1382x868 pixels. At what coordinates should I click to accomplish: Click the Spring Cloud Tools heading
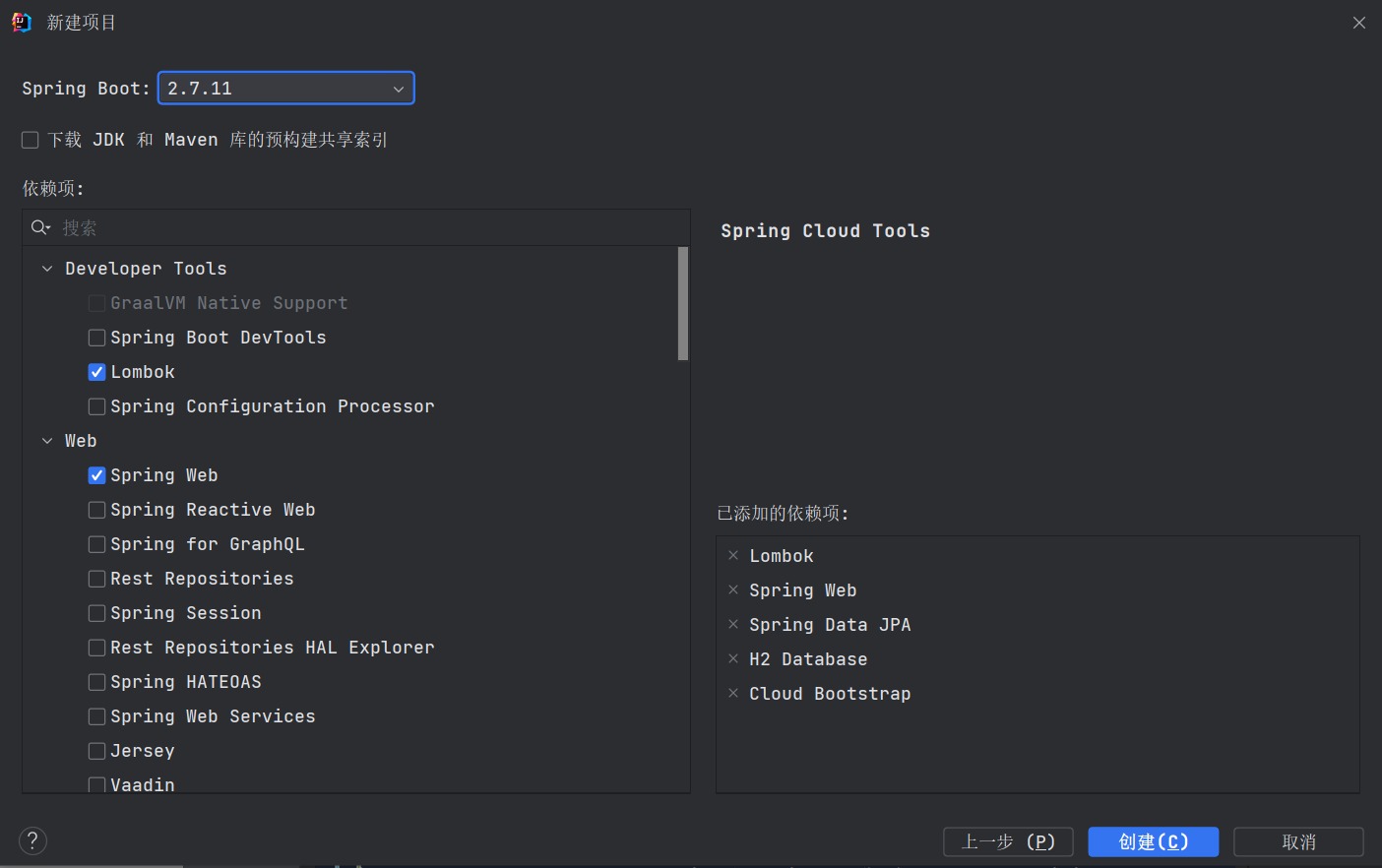[x=825, y=231]
